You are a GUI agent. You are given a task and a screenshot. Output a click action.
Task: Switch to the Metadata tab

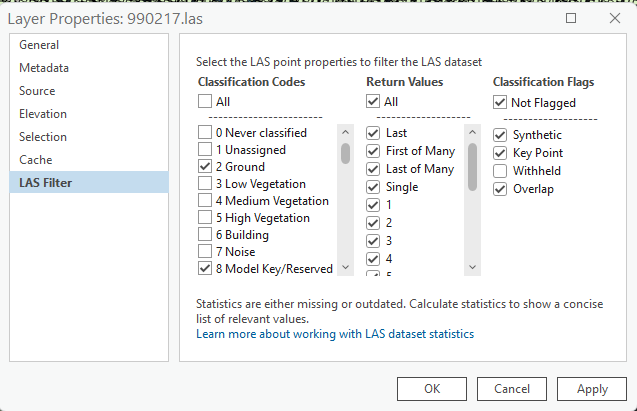click(x=44, y=68)
